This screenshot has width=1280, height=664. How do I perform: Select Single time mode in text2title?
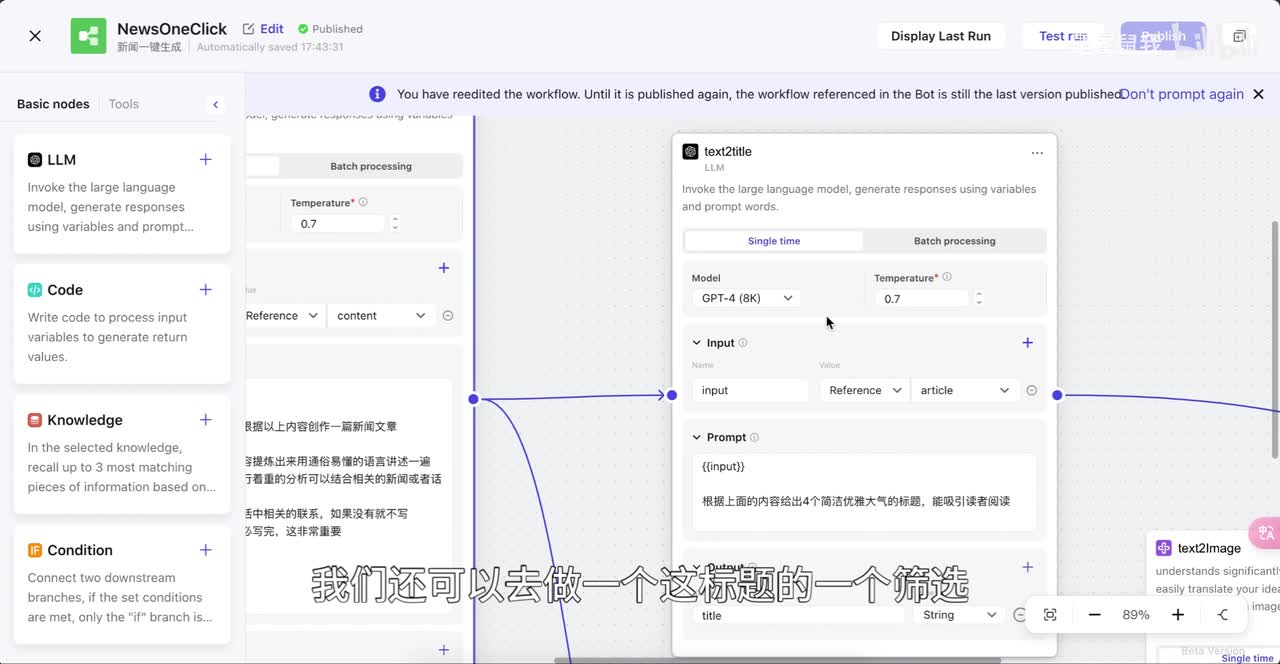click(774, 241)
